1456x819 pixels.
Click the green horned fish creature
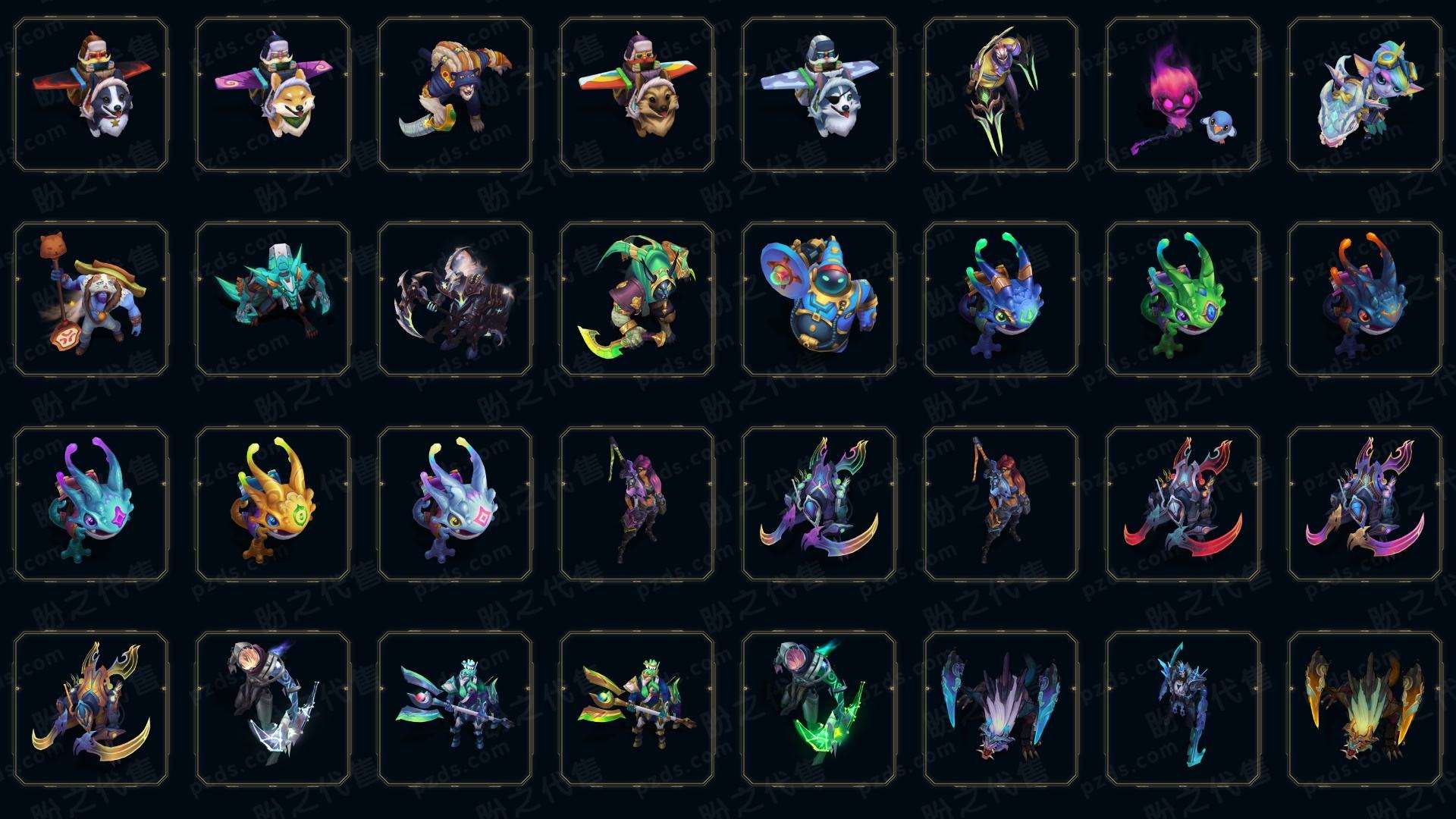click(1183, 299)
